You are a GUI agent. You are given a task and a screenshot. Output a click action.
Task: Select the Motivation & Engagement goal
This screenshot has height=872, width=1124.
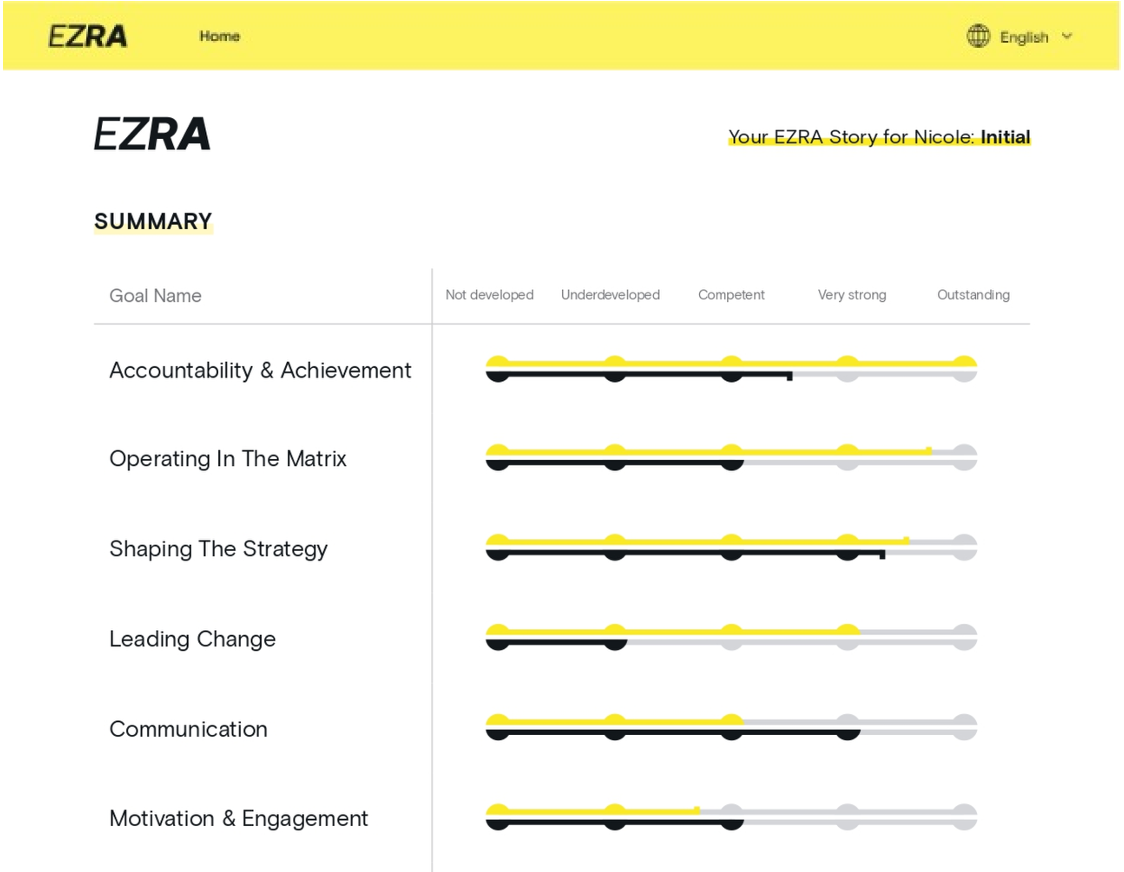tap(239, 819)
